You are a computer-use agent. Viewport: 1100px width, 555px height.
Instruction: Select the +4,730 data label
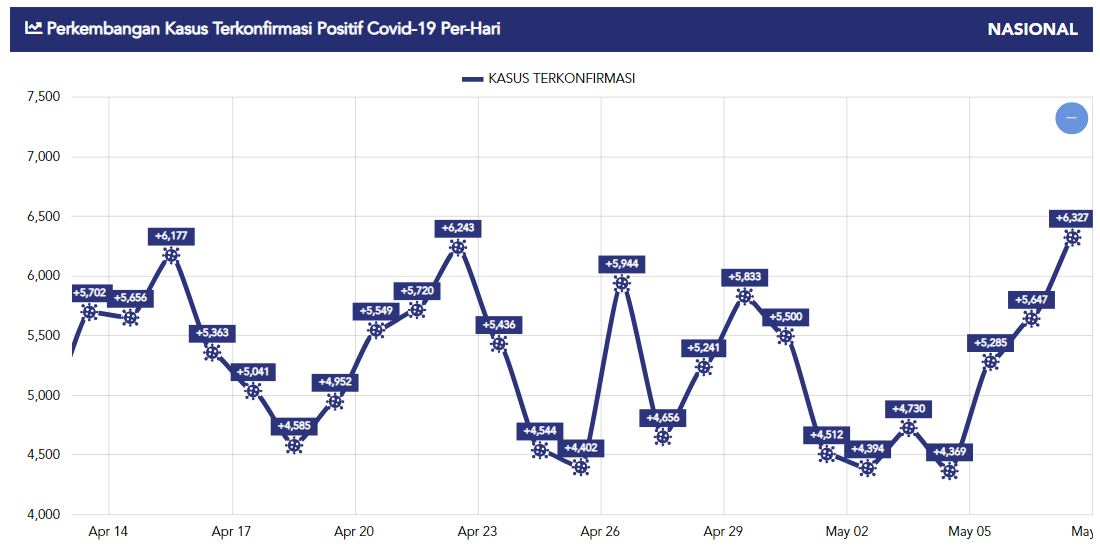908,409
